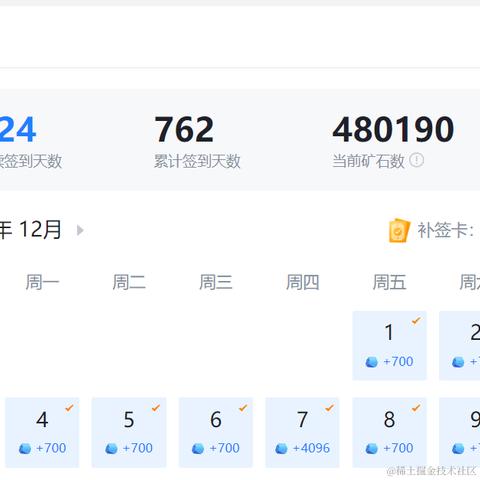Click the +4096 reward on day 7

pos(311,448)
